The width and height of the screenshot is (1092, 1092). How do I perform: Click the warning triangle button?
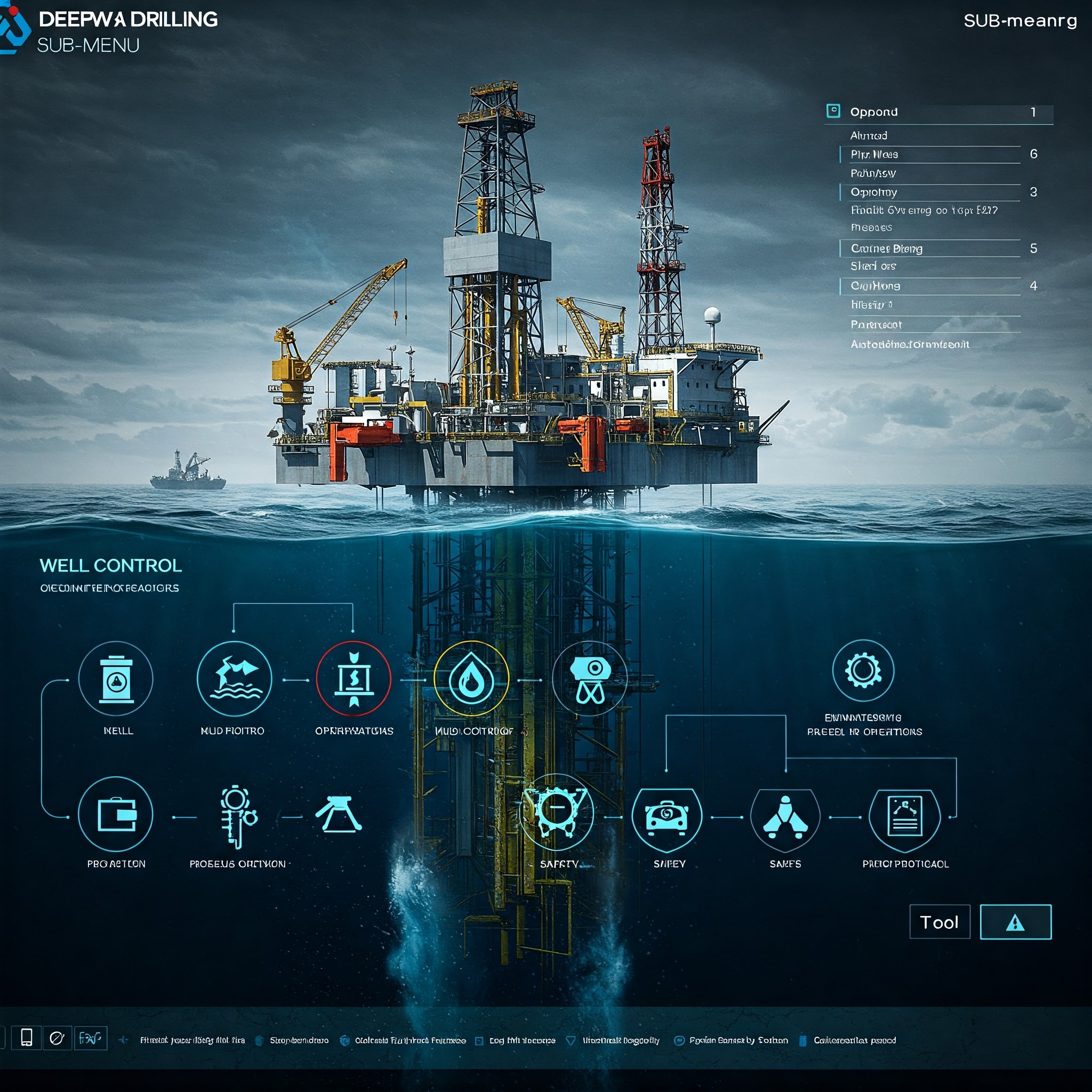pos(1015,922)
